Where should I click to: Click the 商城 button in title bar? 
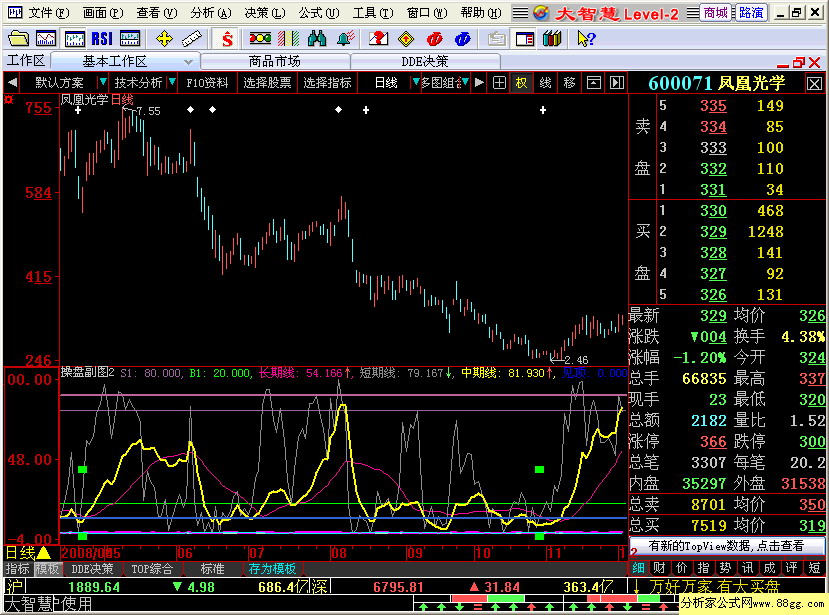point(715,13)
